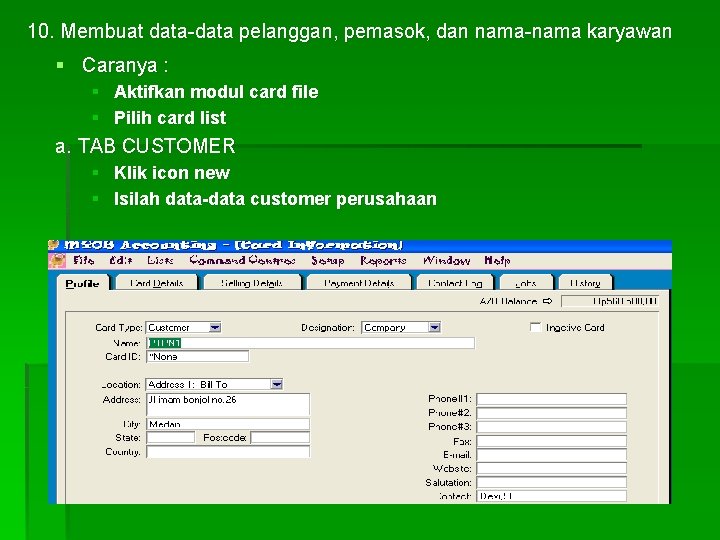This screenshot has width=720, height=540.
Task: Switch to the History tab
Action: (x=585, y=283)
